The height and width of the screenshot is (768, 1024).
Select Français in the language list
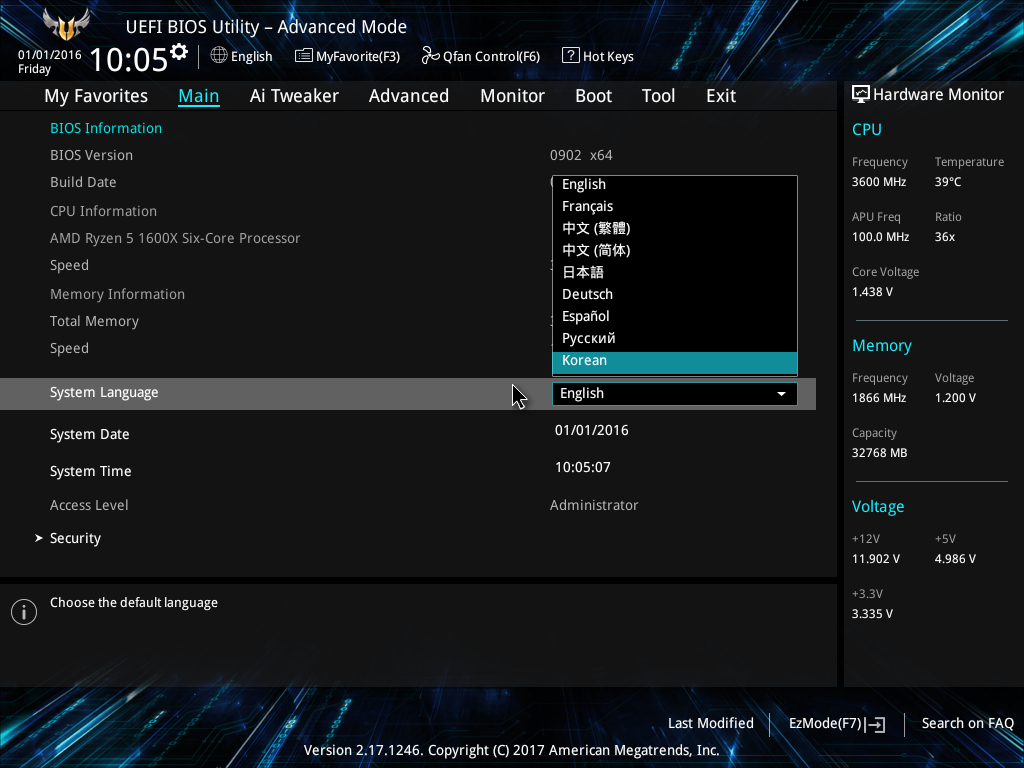point(675,206)
